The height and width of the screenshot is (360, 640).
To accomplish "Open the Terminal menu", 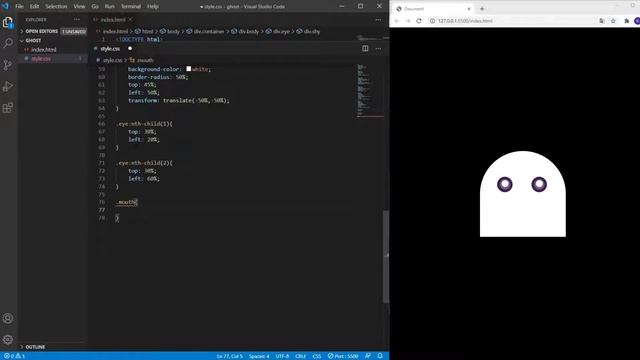I will coord(131,7).
